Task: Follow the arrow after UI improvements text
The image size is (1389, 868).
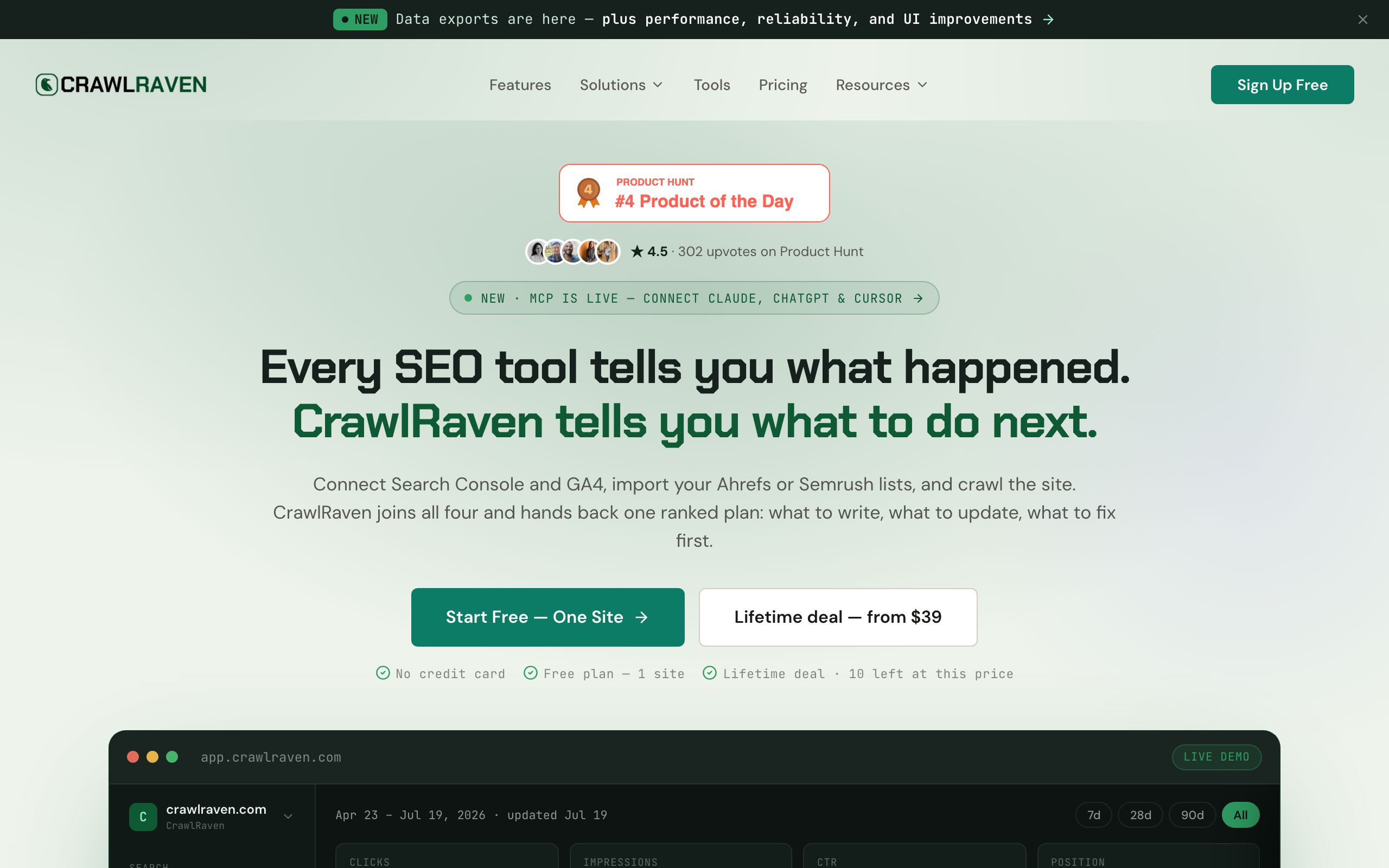Action: click(x=1048, y=20)
